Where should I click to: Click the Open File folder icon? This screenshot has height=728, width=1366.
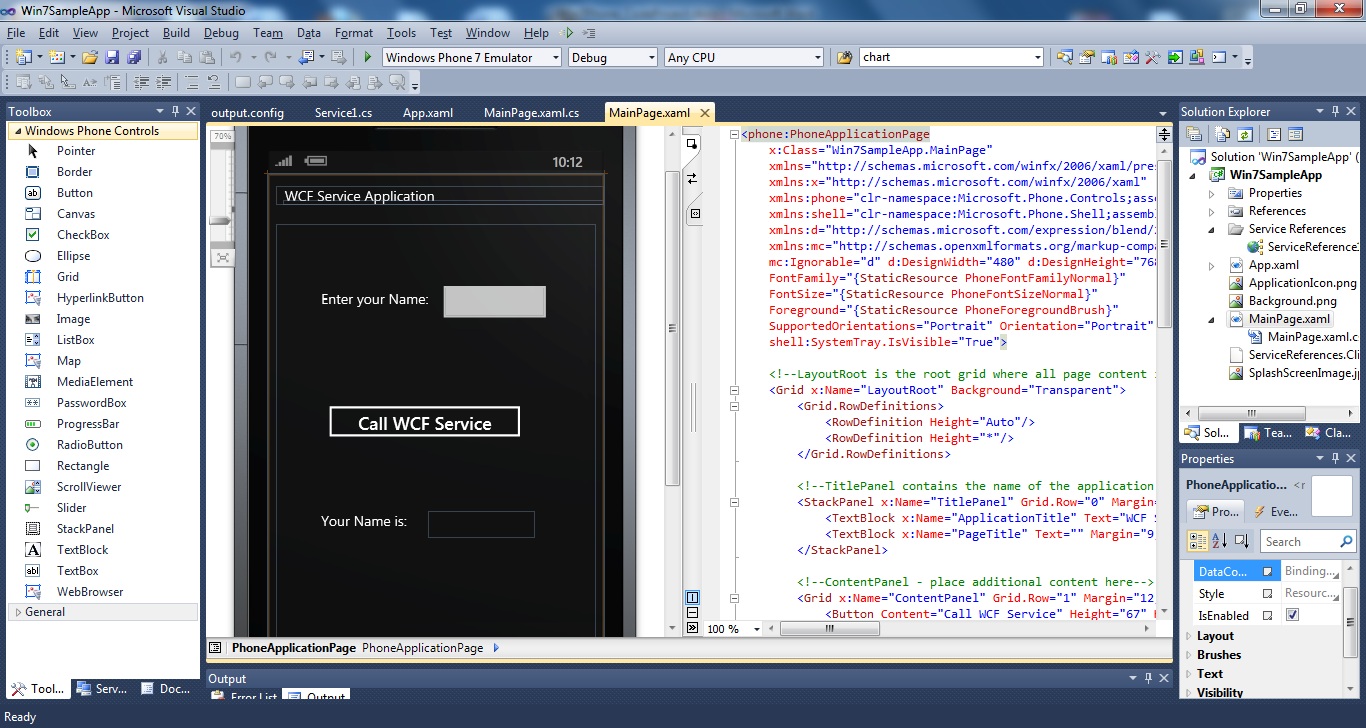pyautogui.click(x=90, y=57)
